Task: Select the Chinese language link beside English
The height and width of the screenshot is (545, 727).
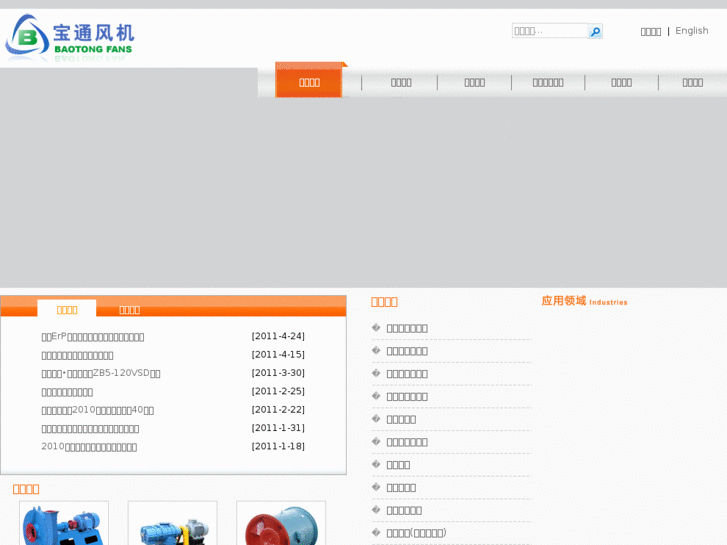Action: click(650, 32)
